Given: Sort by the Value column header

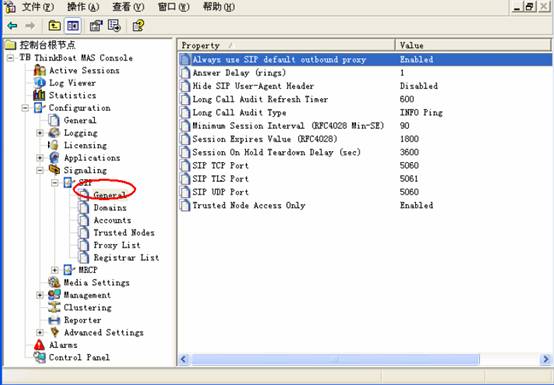Looking at the screenshot, I should (x=473, y=45).
